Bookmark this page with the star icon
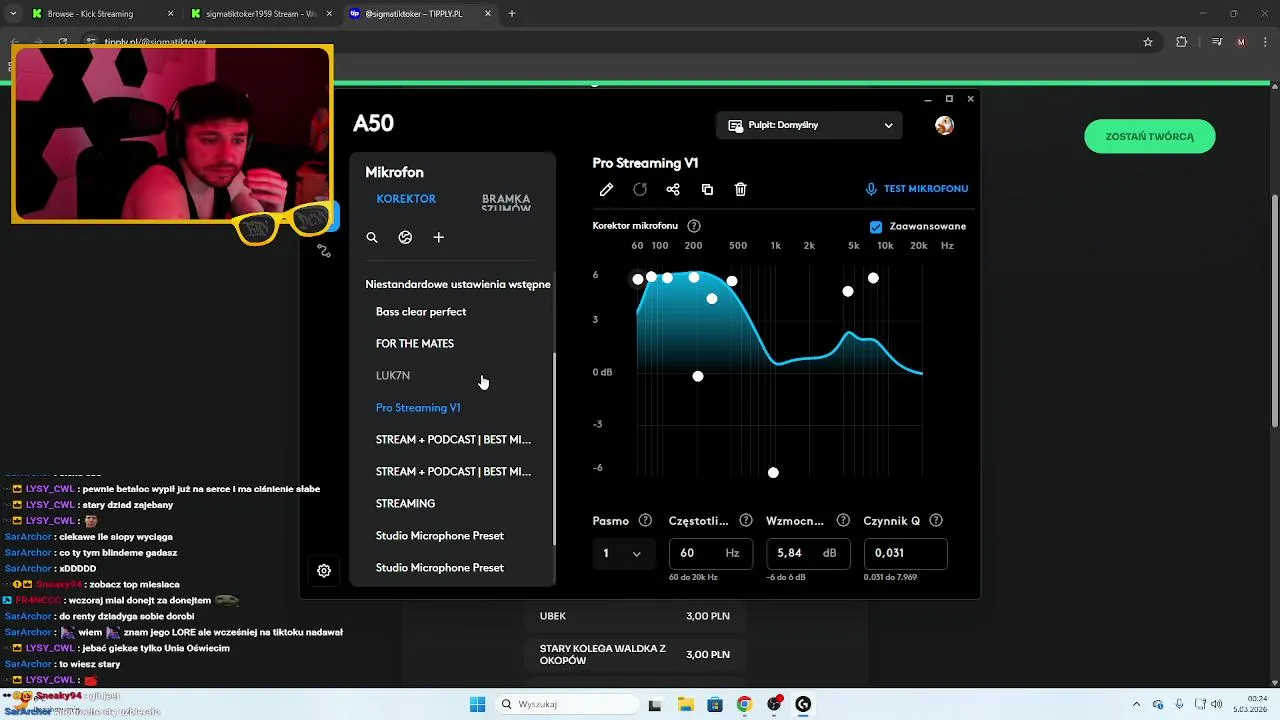The width and height of the screenshot is (1280, 720). tap(1148, 42)
